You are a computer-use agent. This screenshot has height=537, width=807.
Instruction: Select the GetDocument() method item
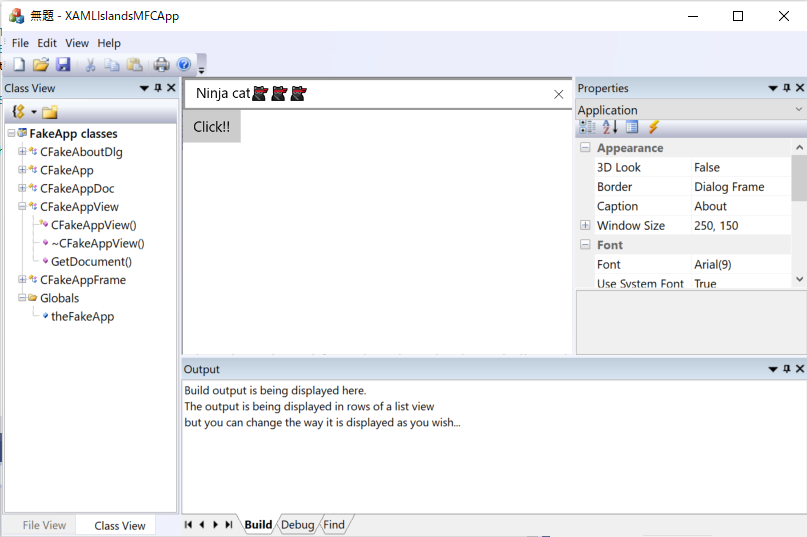tap(91, 262)
